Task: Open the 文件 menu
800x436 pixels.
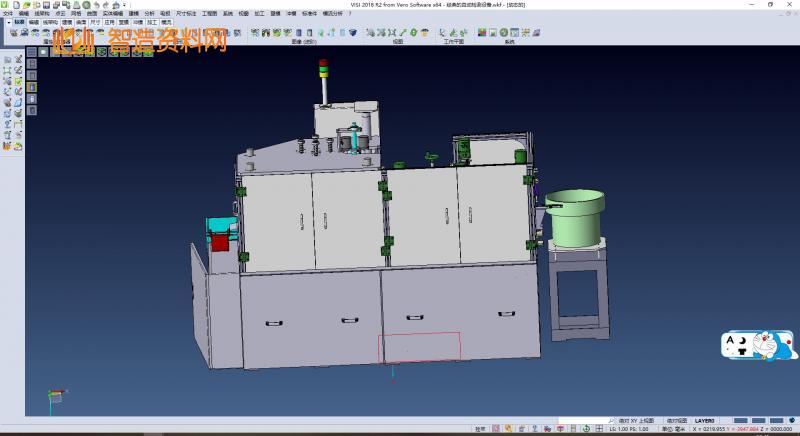Action: point(7,13)
